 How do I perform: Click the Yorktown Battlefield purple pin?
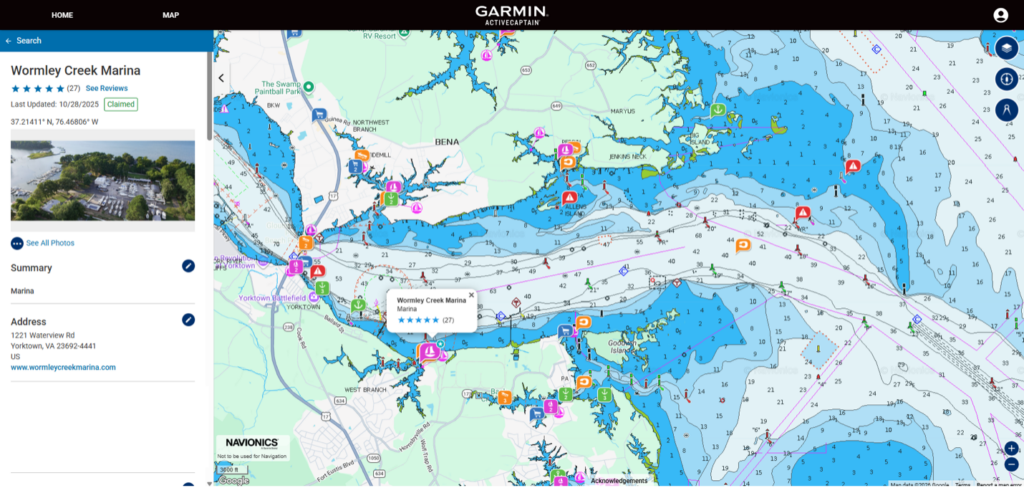(x=313, y=297)
